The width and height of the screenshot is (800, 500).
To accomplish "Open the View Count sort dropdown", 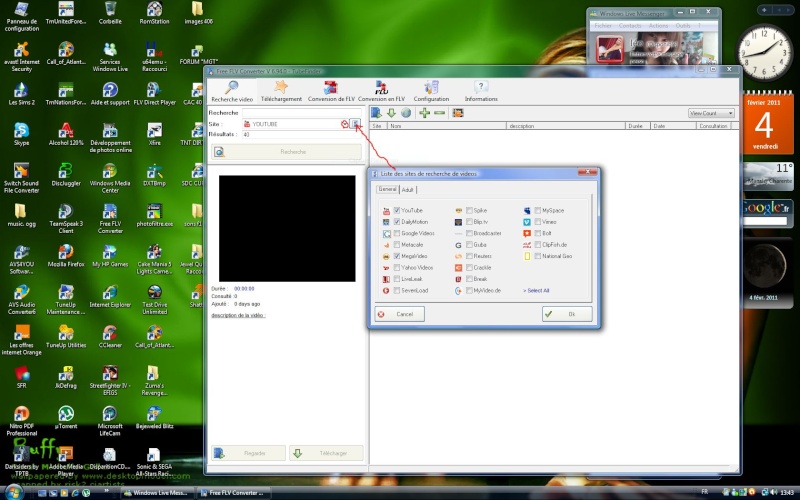I will click(x=711, y=113).
